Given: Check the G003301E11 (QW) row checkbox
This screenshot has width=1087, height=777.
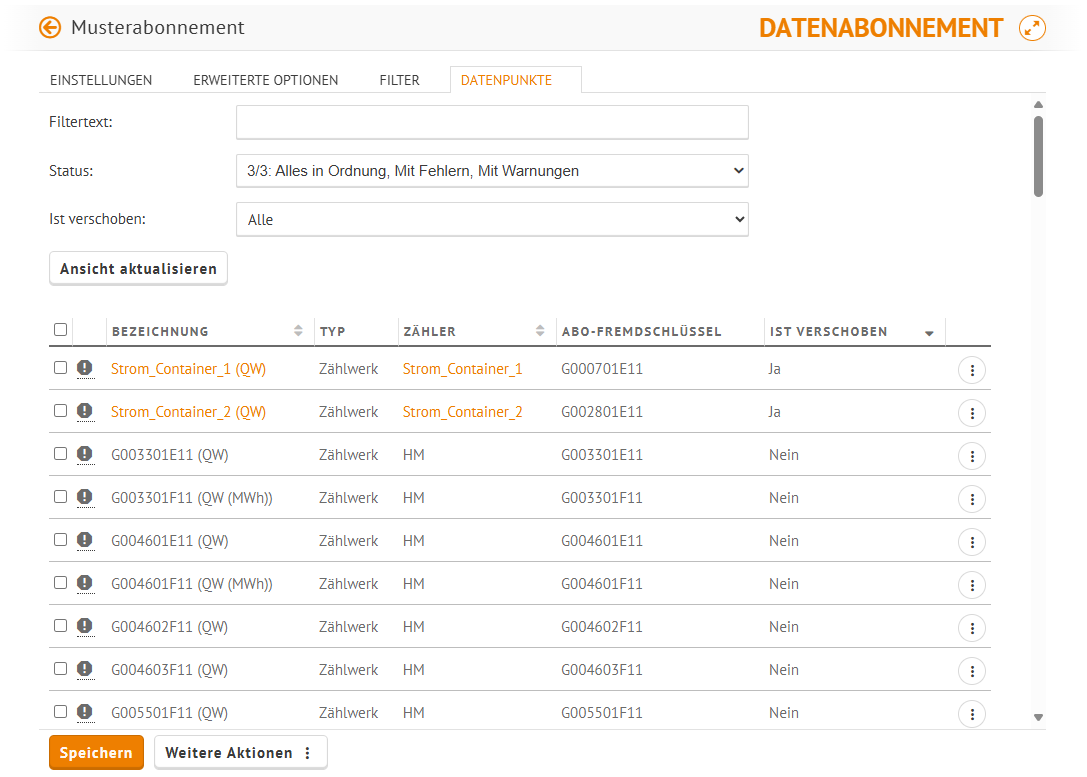Looking at the screenshot, I should pos(60,453).
